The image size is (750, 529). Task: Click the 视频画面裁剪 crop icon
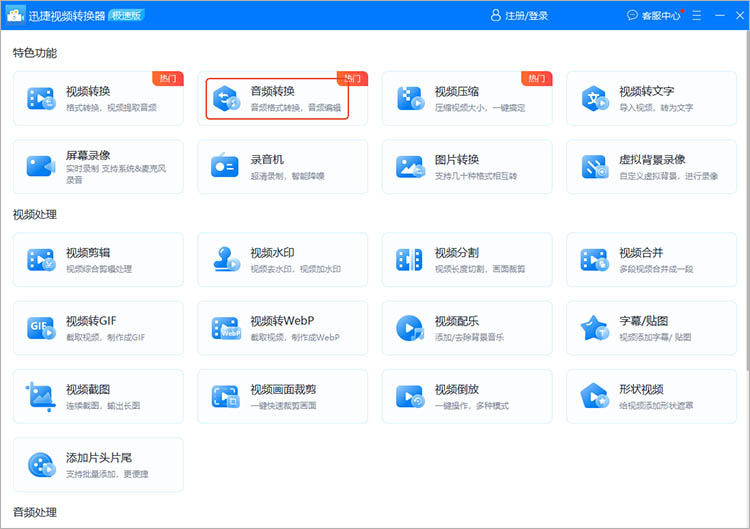225,397
